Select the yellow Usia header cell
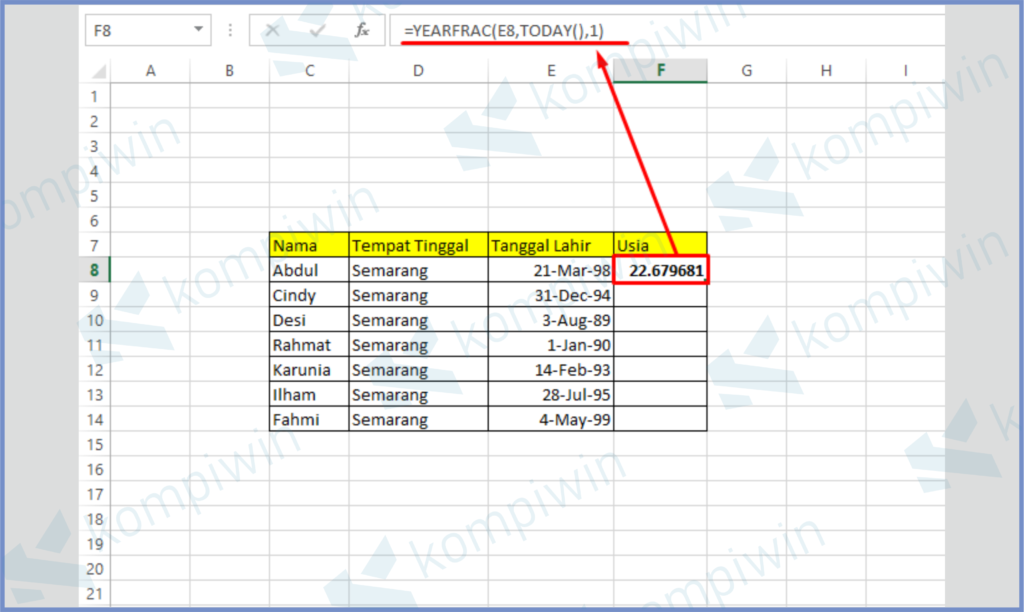 [660, 245]
